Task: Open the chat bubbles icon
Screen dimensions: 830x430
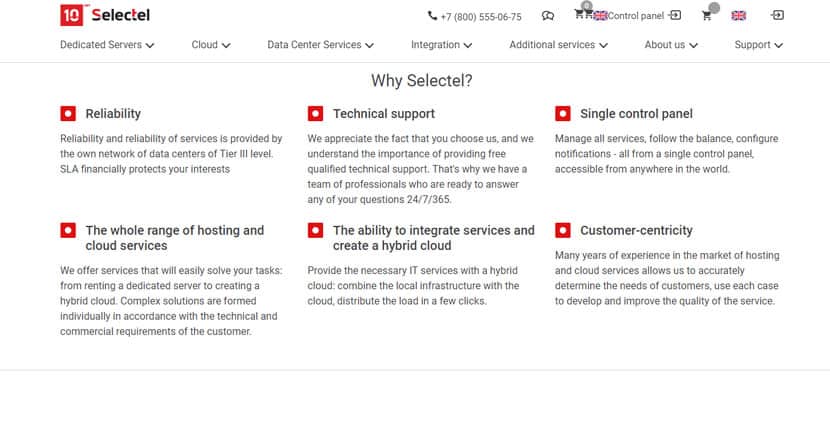Action: 548,16
